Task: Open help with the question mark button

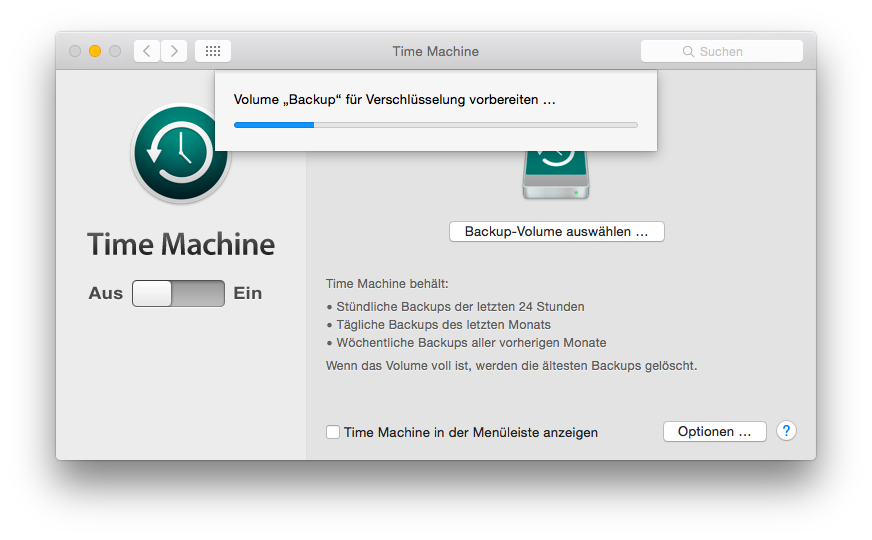Action: 786,431
